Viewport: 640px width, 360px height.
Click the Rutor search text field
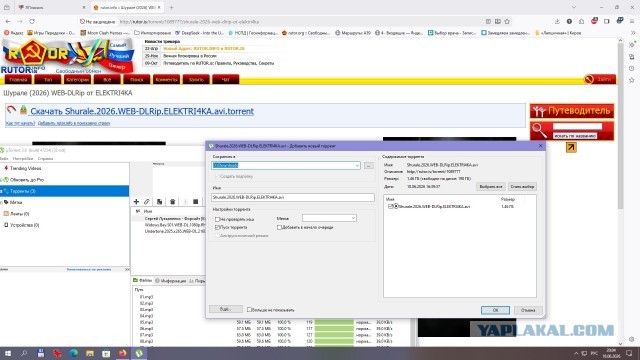[577, 127]
